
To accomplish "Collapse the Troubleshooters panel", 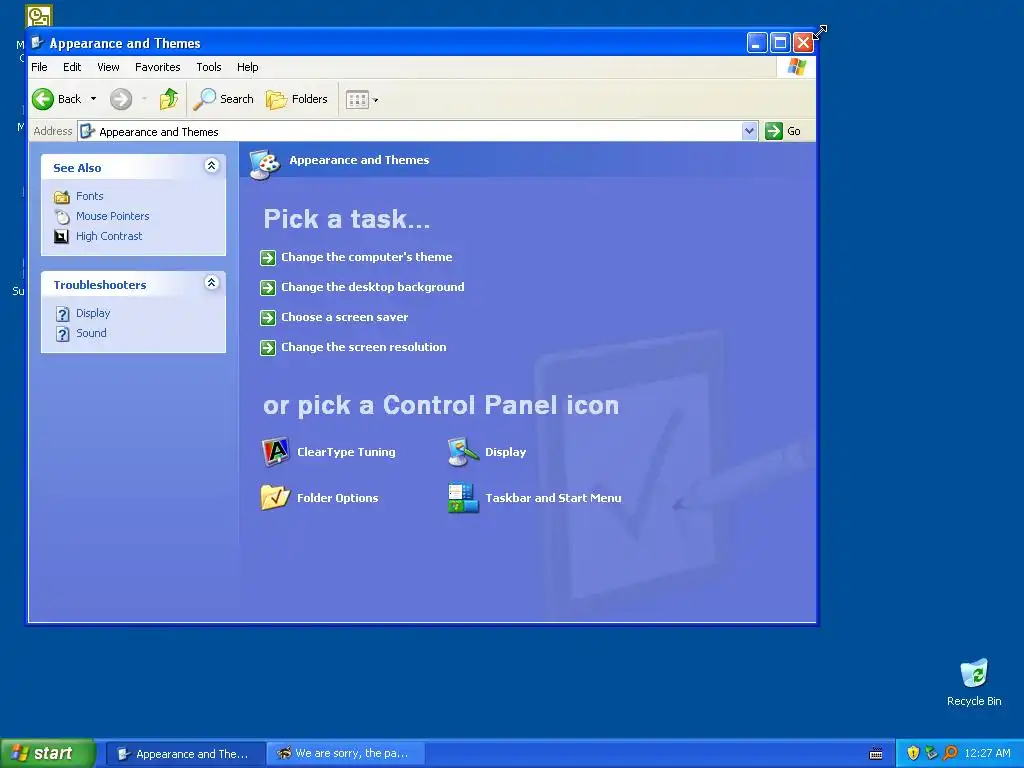I will tap(211, 283).
